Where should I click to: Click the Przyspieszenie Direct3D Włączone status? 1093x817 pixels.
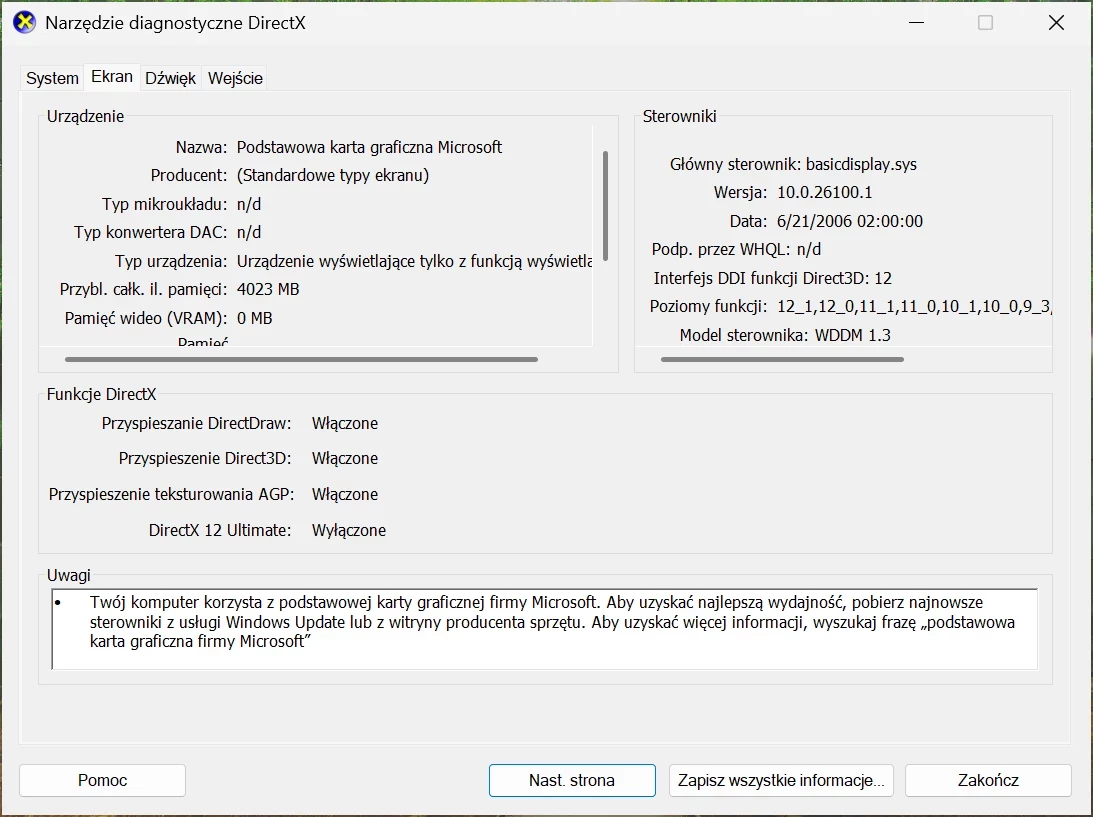344,458
